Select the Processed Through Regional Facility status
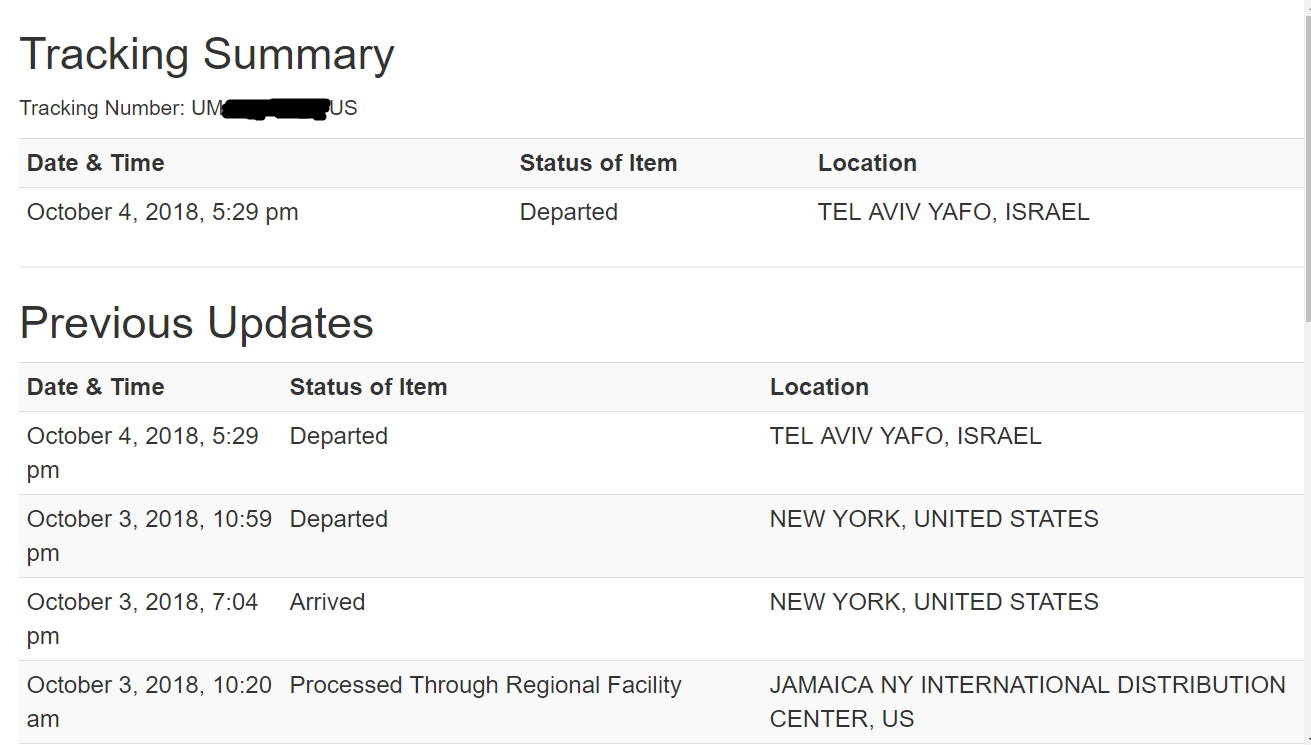 click(x=485, y=685)
